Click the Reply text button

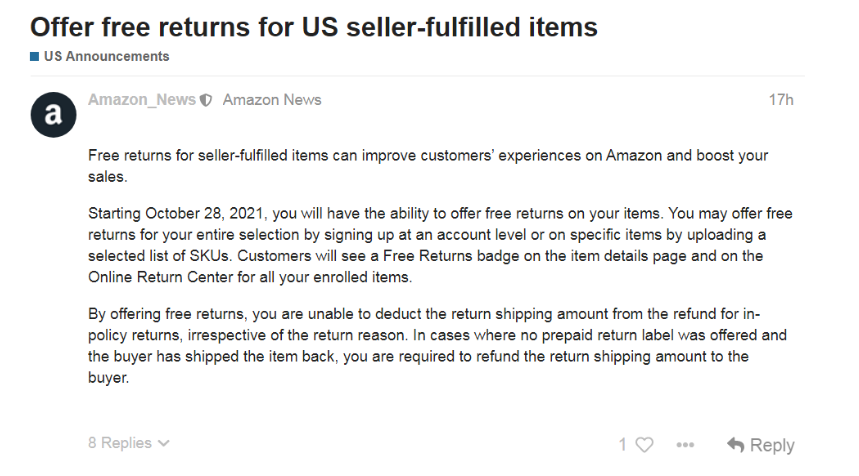point(772,445)
